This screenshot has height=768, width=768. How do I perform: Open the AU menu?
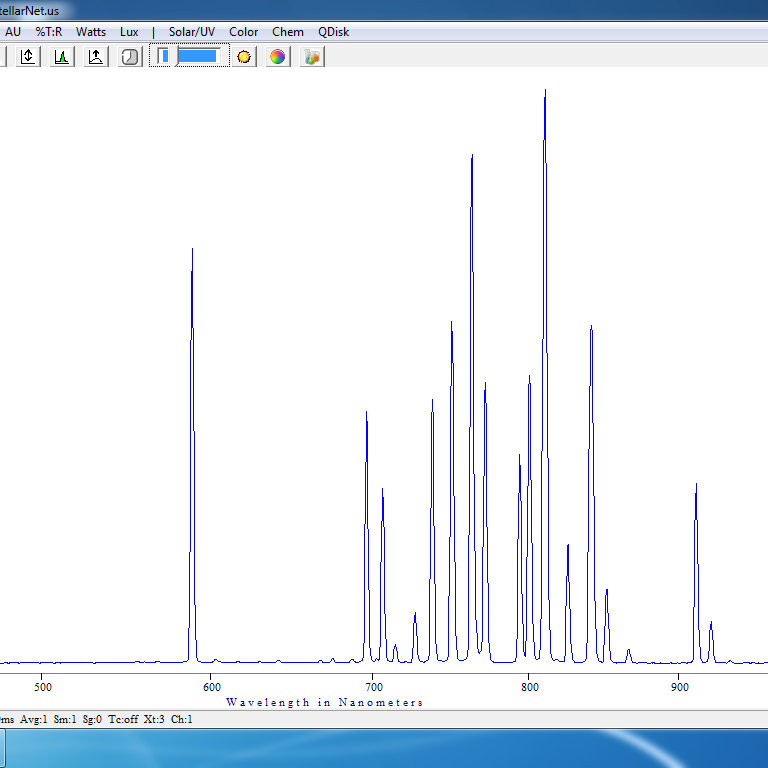[13, 32]
